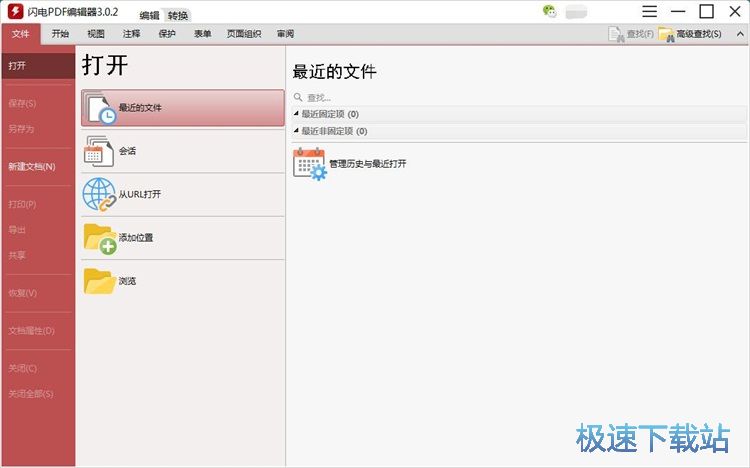Close the PDF editor window
The height and width of the screenshot is (468, 750).
[x=735, y=11]
